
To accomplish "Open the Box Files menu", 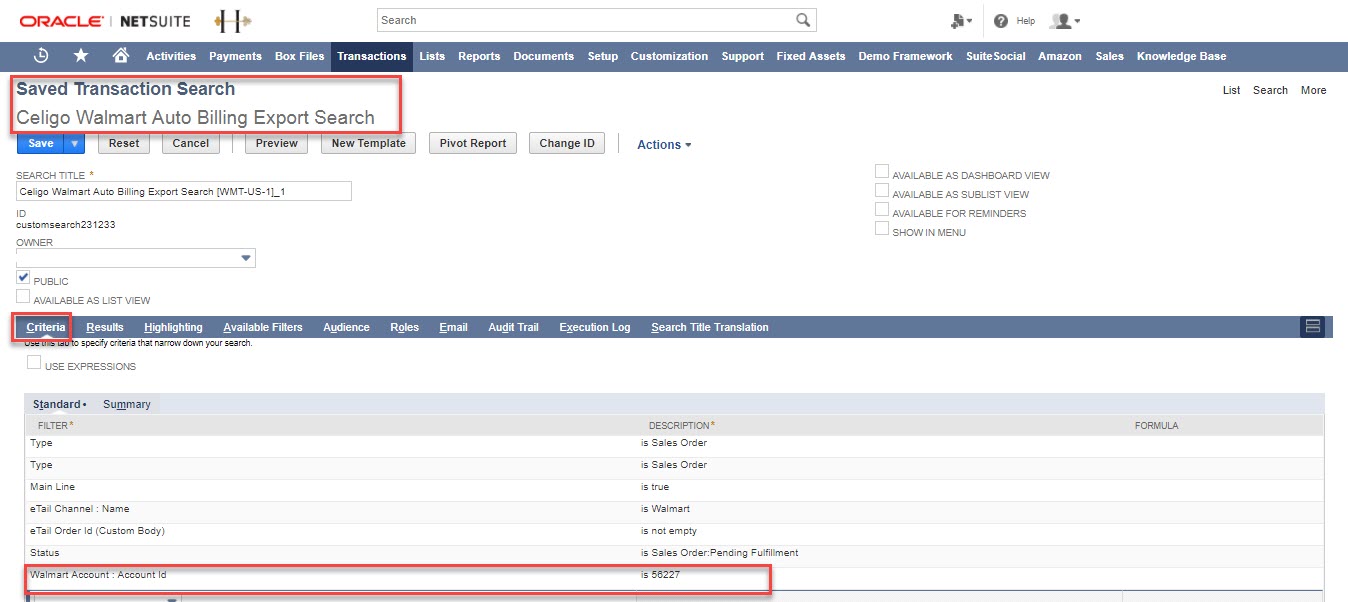I will pos(300,56).
